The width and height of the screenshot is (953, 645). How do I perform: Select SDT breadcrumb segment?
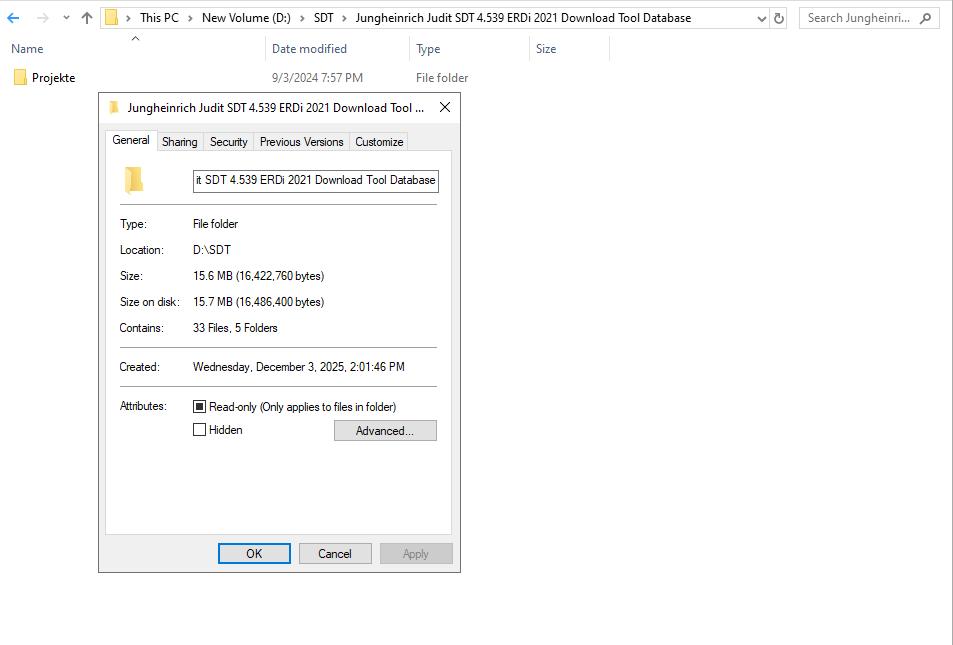click(323, 18)
